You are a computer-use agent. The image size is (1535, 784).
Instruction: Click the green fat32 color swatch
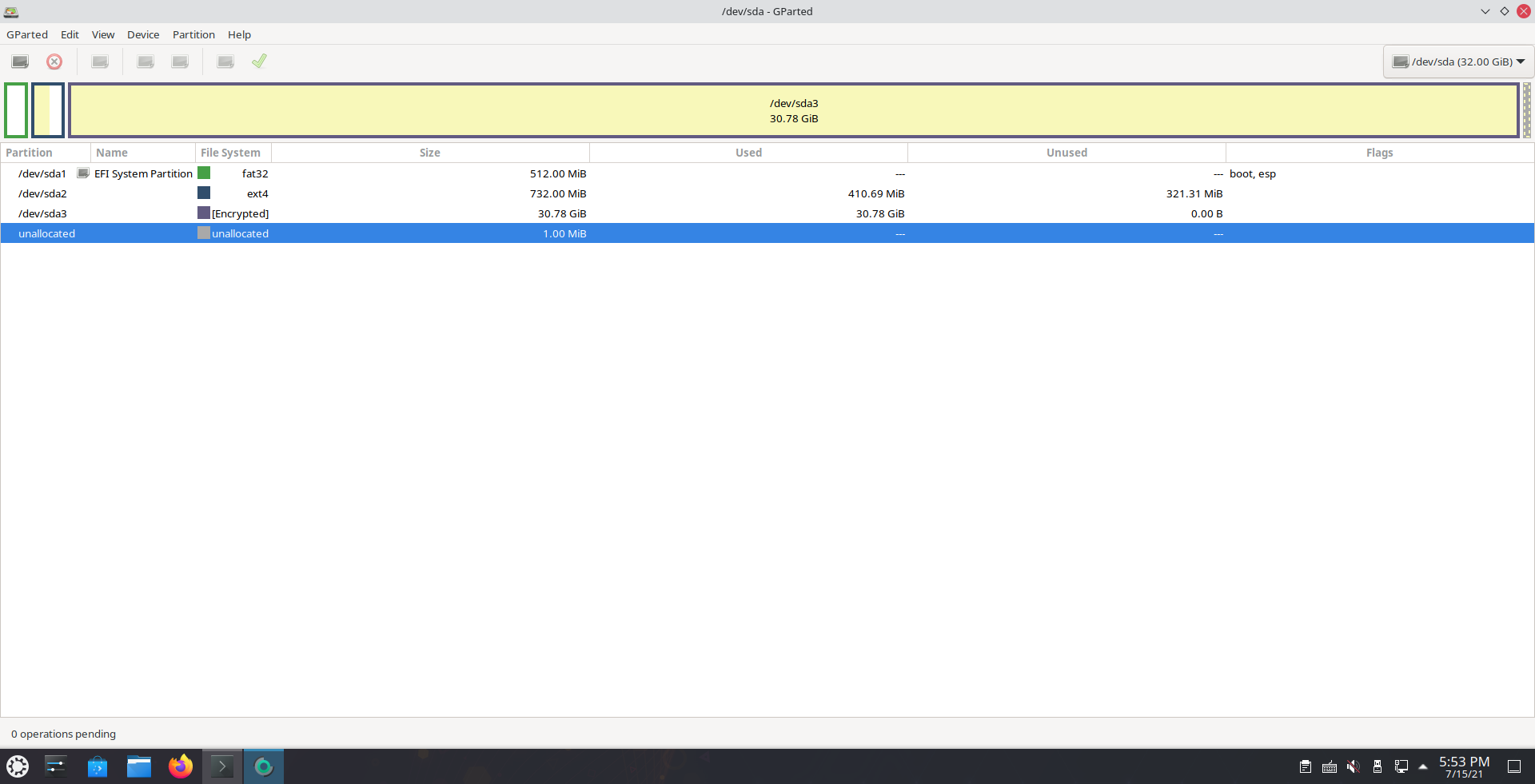pos(204,173)
